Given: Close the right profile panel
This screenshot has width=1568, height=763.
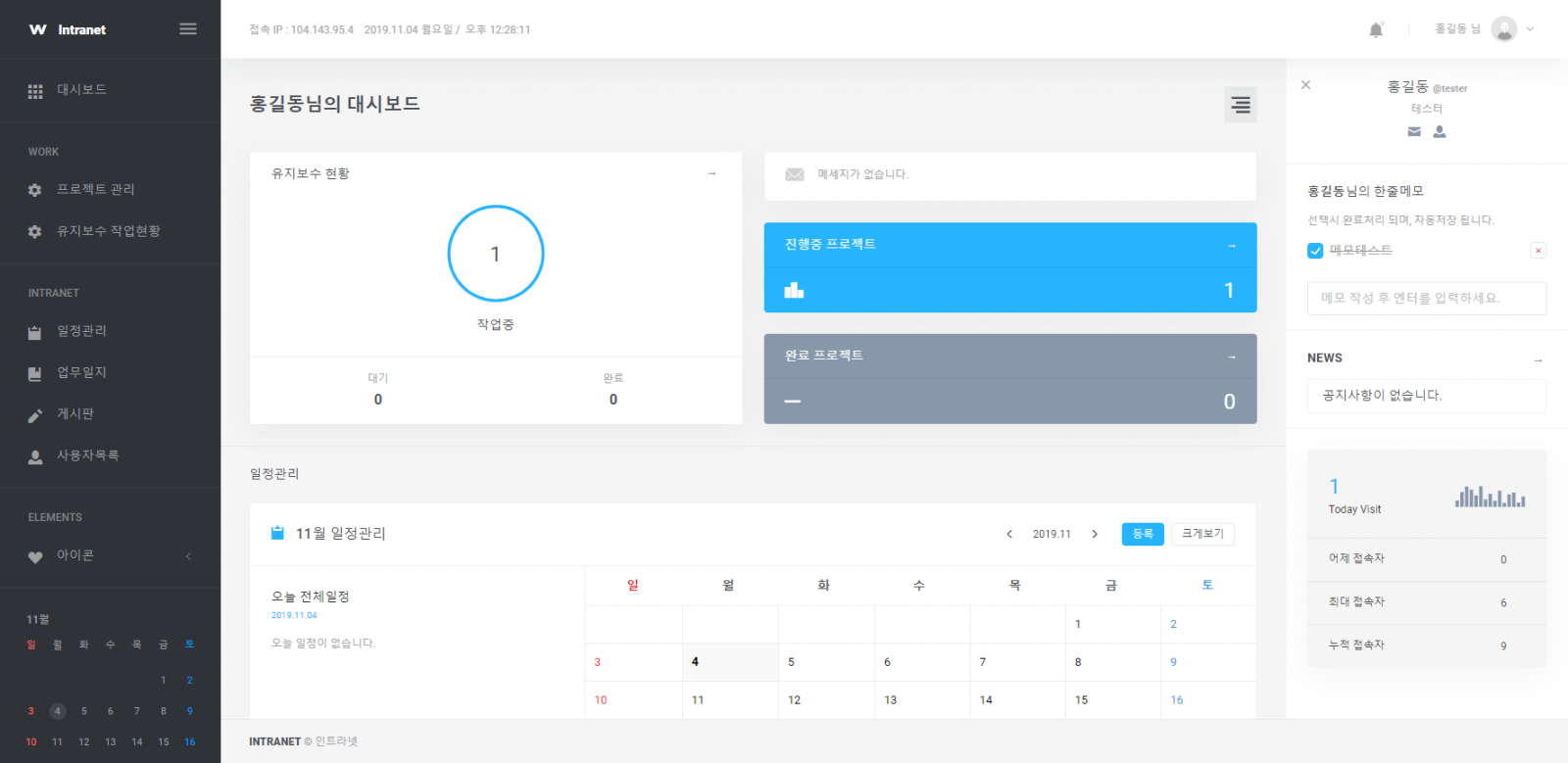Looking at the screenshot, I should 1305,85.
